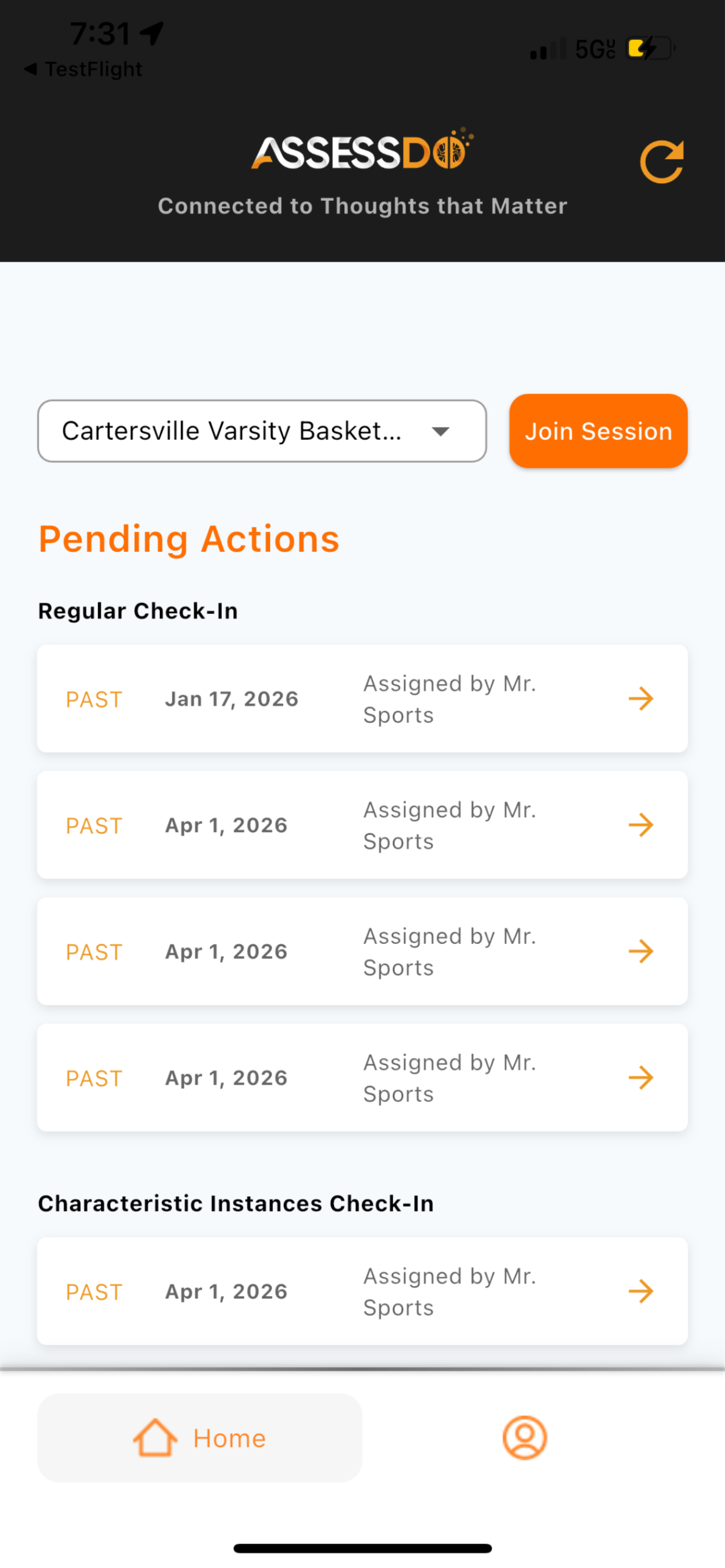
Task: Tap the battery charging icon in status bar
Action: point(650,48)
